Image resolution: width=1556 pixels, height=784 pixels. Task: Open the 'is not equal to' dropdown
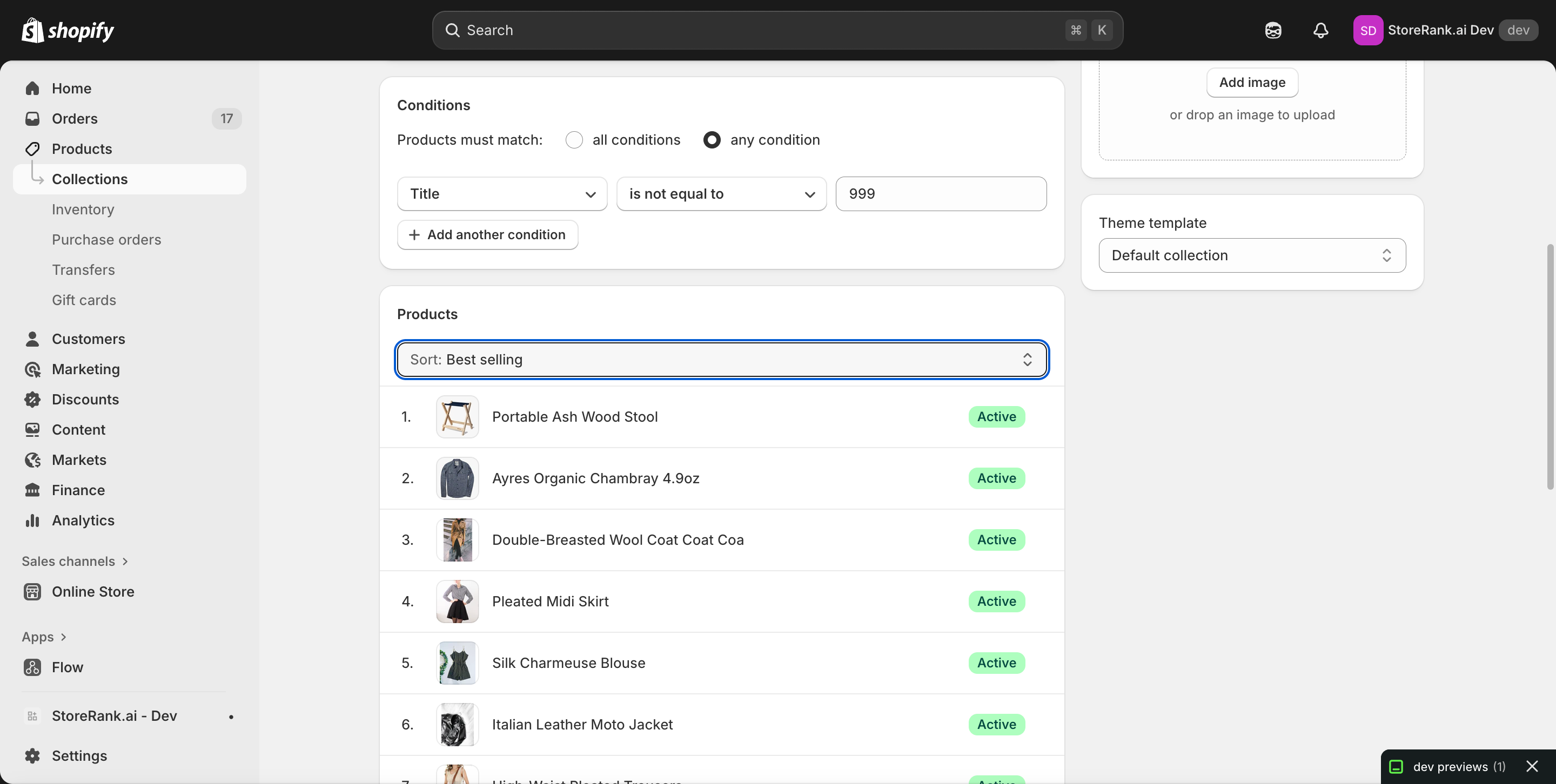point(721,194)
